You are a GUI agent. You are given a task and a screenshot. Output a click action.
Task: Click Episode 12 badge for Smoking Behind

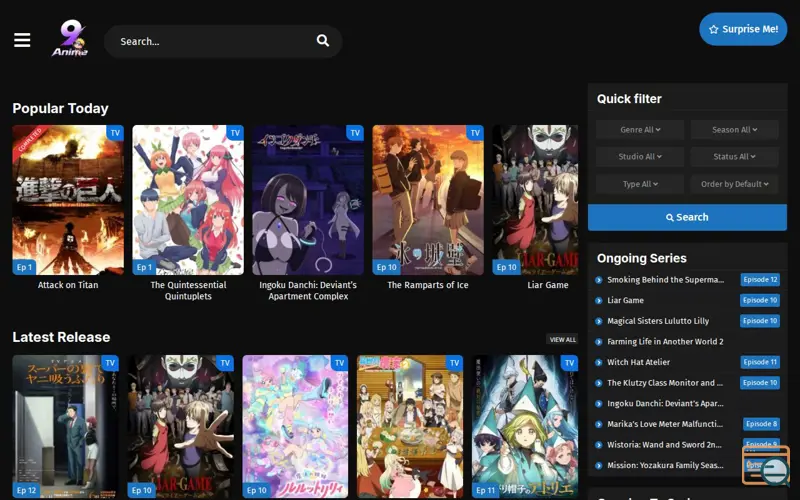coord(760,280)
